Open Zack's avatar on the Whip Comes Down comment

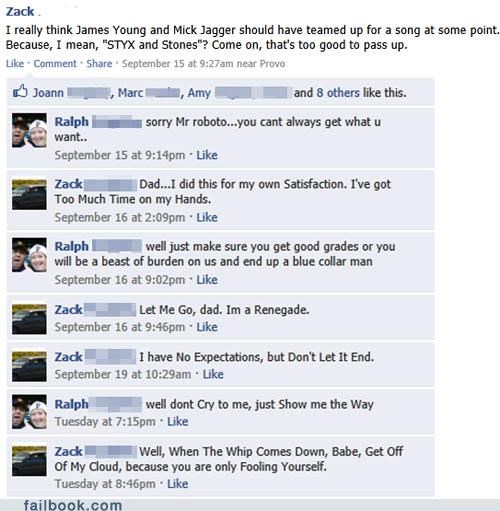pyautogui.click(x=29, y=461)
